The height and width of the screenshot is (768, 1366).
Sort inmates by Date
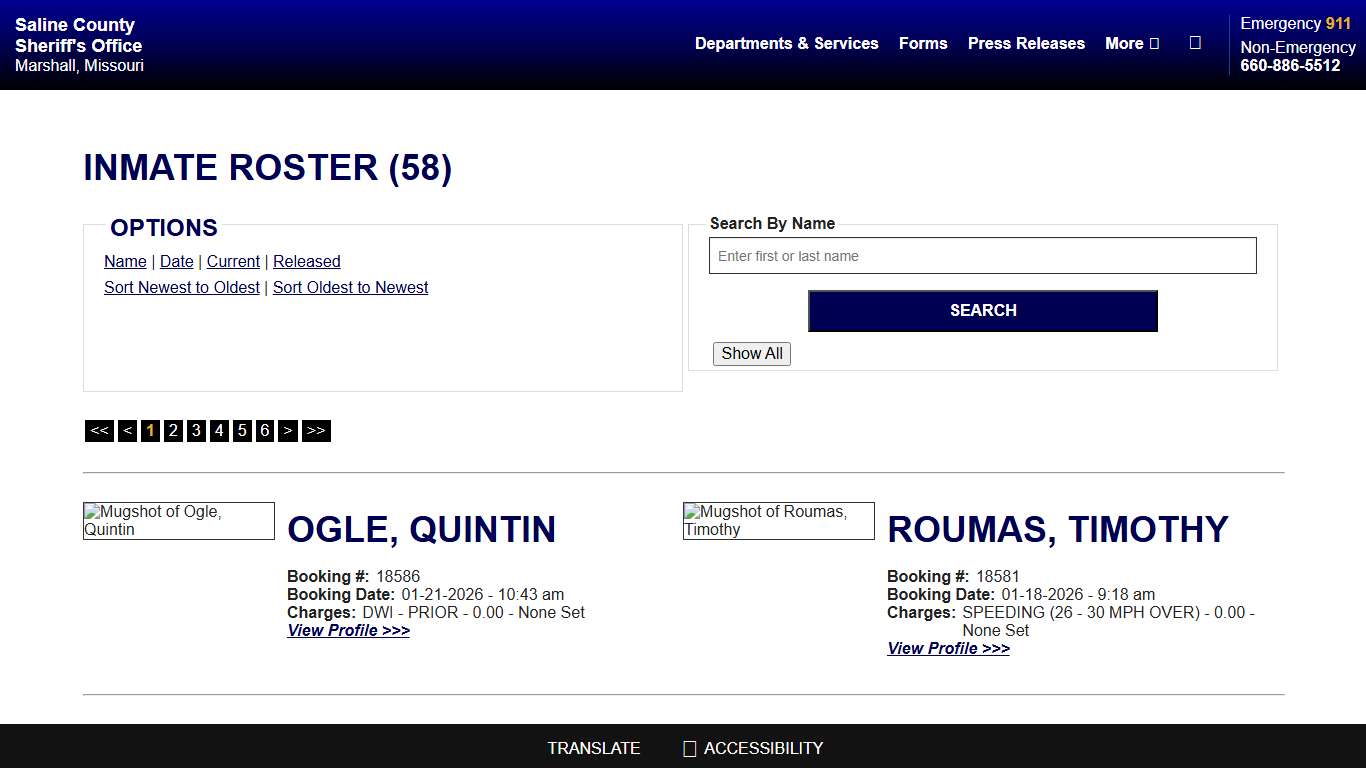[176, 261]
